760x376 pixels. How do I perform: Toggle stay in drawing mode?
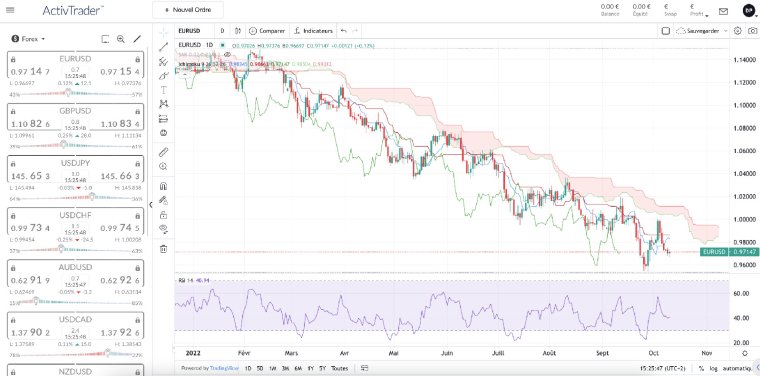[164, 200]
